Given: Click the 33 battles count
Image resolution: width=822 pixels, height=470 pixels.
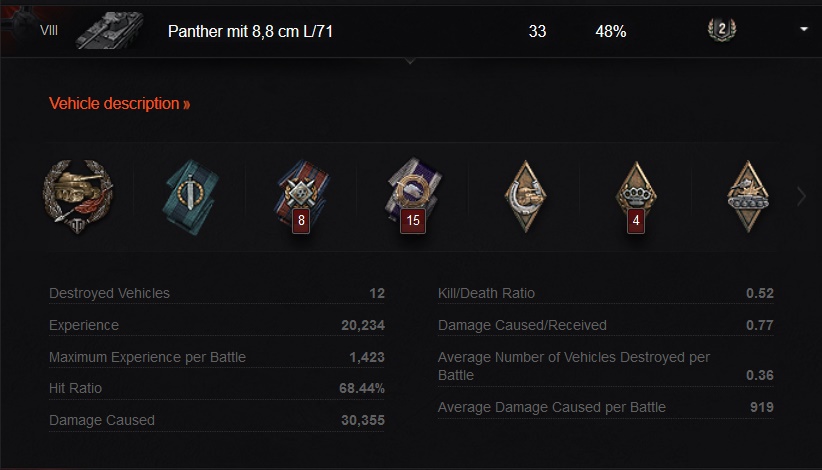Looking at the screenshot, I should click(x=537, y=31).
